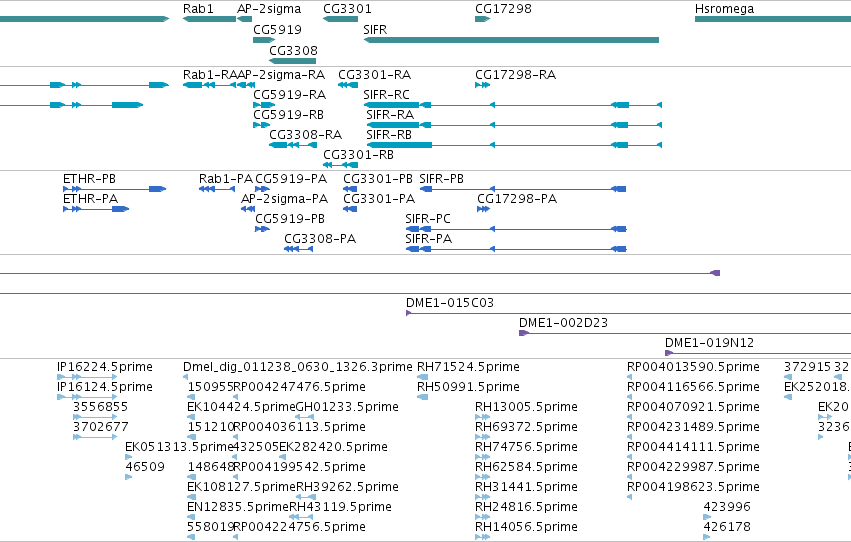Click the RP004116566.5prime EST label
851x542 pixels.
point(693,387)
